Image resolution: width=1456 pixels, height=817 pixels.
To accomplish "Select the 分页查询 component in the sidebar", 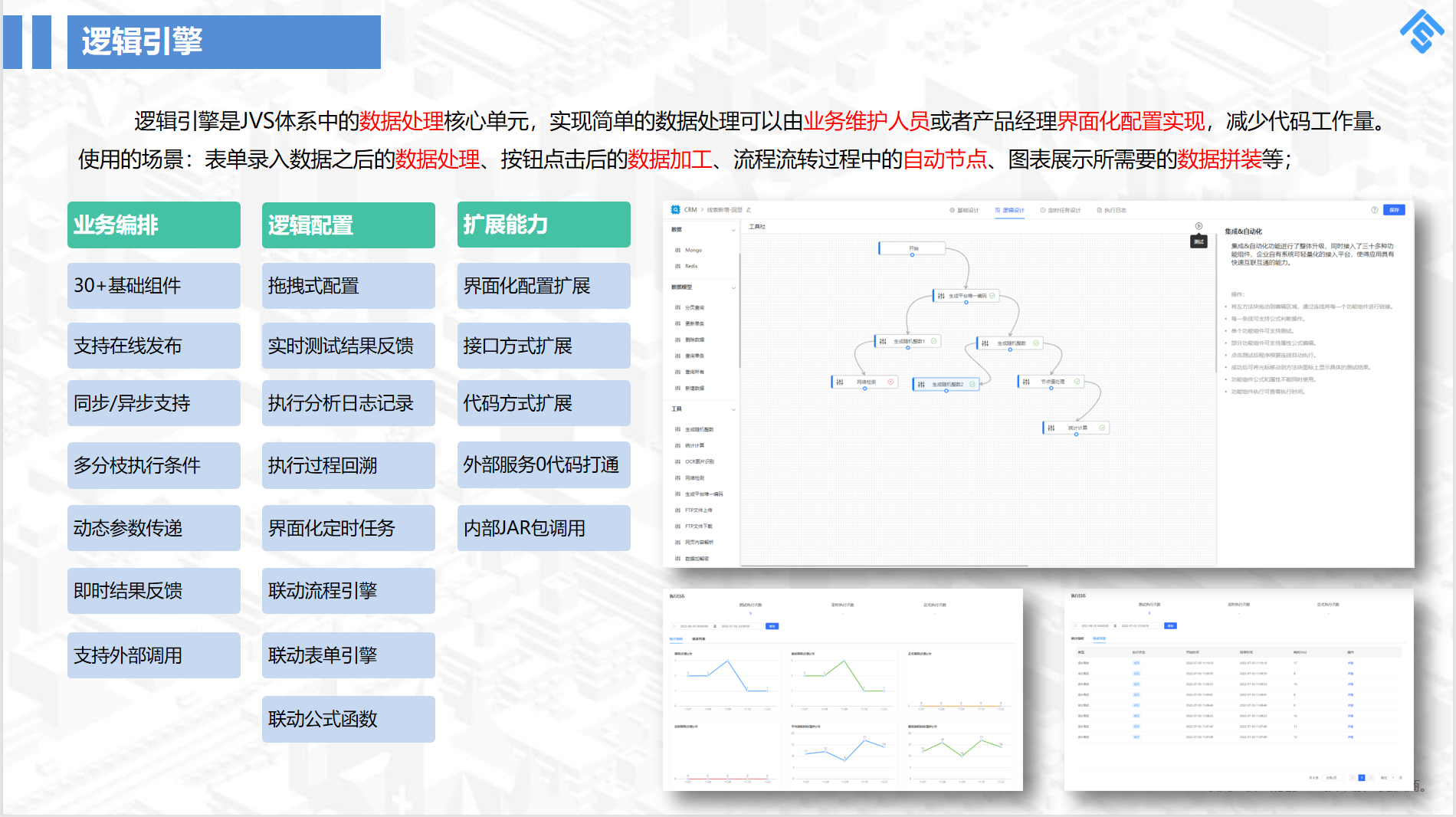I will coord(690,307).
